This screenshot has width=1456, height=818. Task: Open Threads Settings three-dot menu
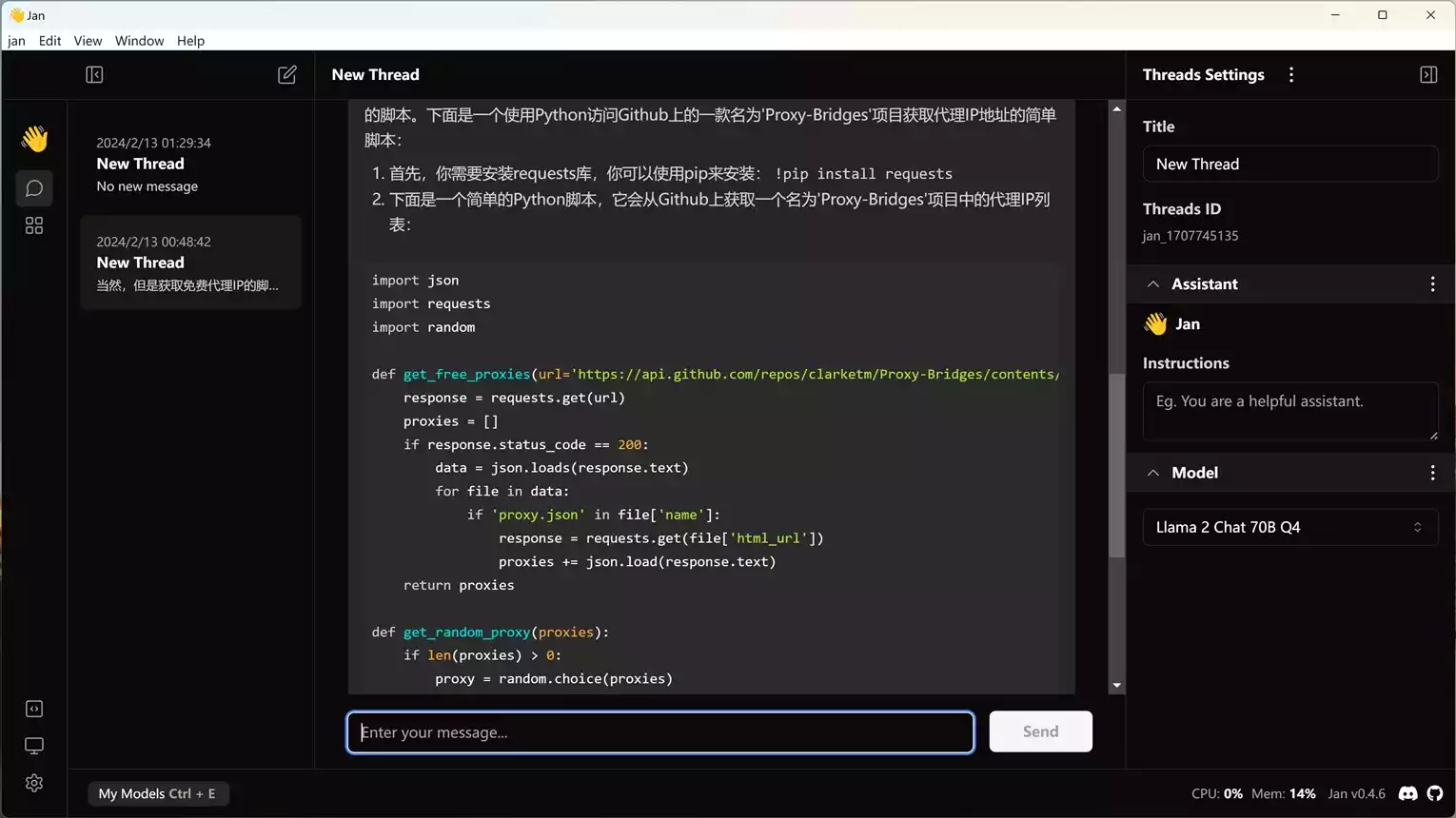pos(1291,75)
